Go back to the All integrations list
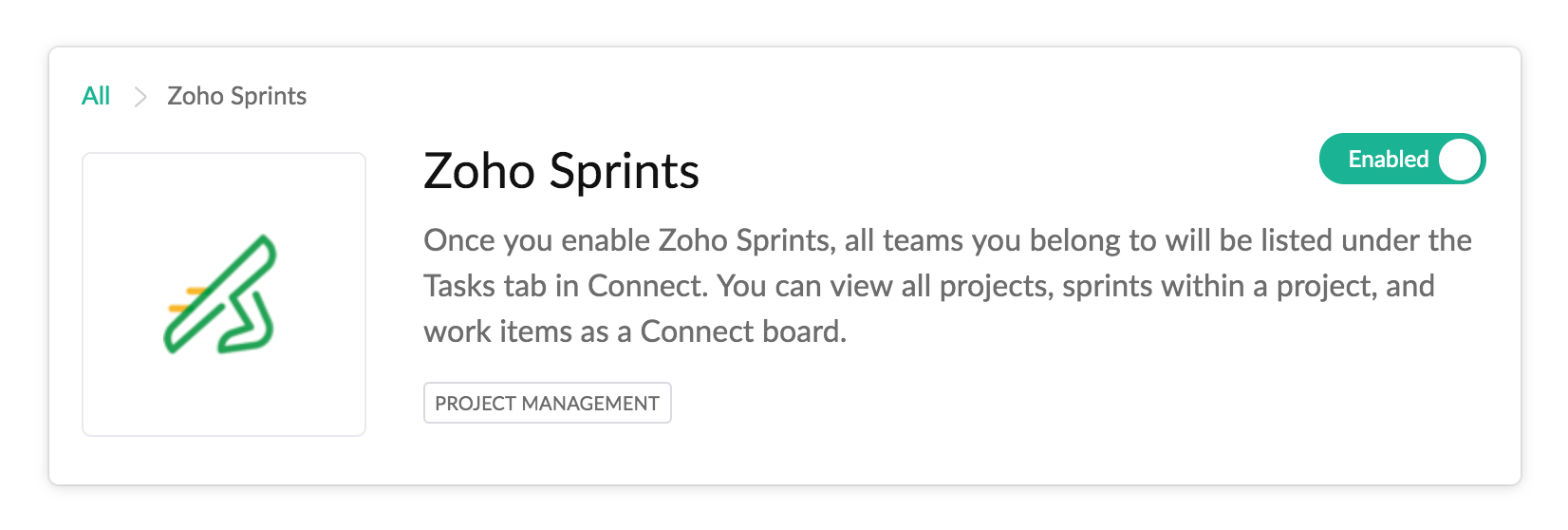The image size is (1568, 530). 96,96
